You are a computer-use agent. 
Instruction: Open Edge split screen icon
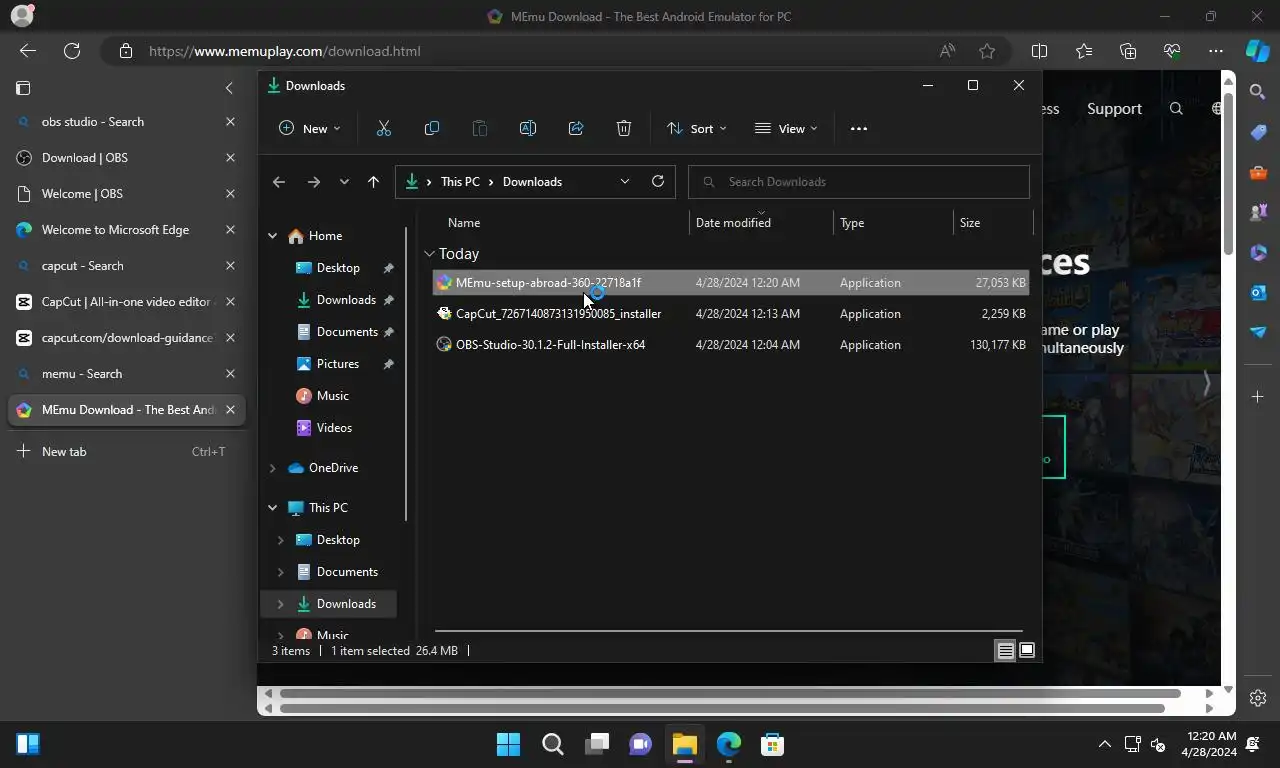(x=1039, y=51)
